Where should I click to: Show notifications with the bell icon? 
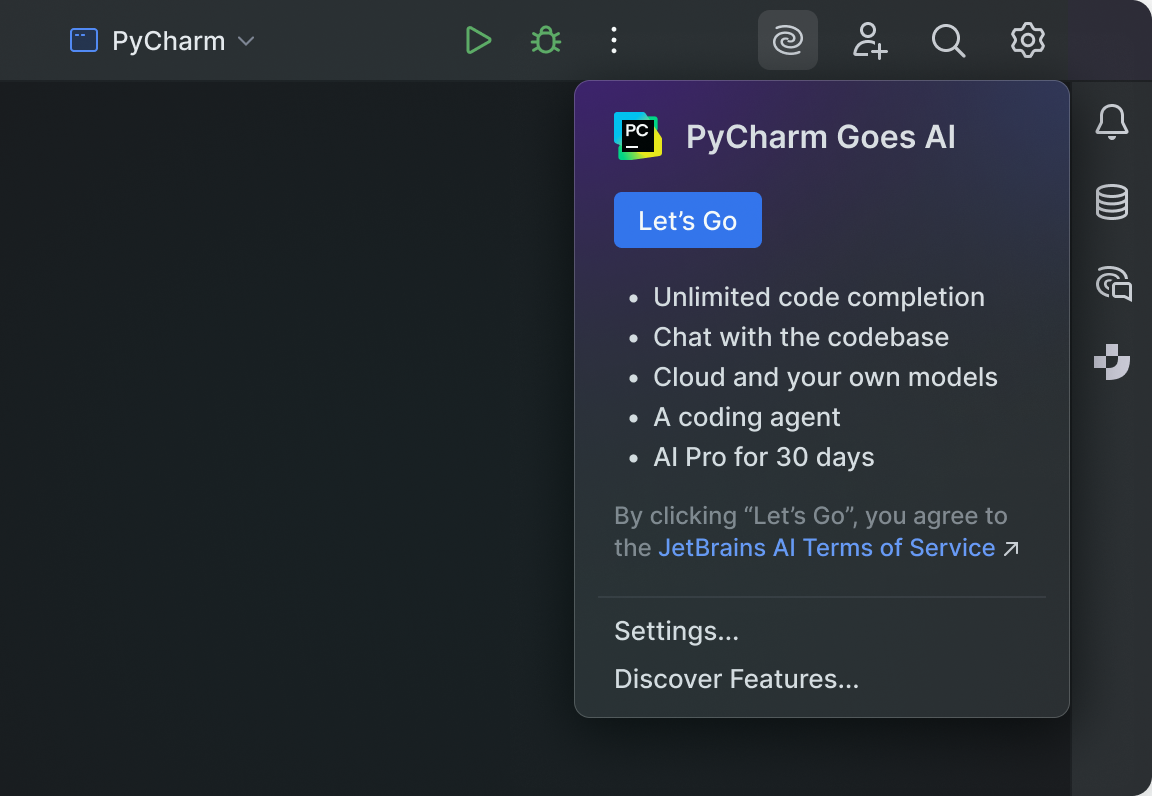(x=1112, y=121)
